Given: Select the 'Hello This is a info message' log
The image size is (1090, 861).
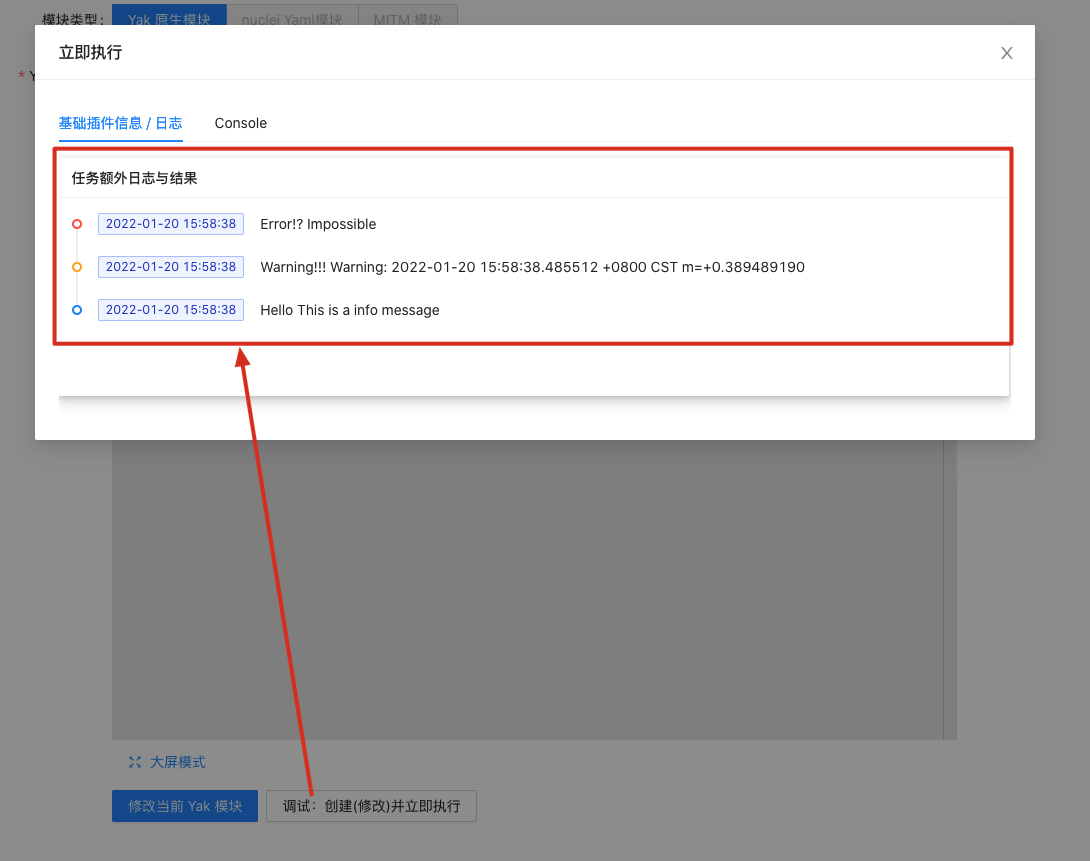Looking at the screenshot, I should coord(349,310).
